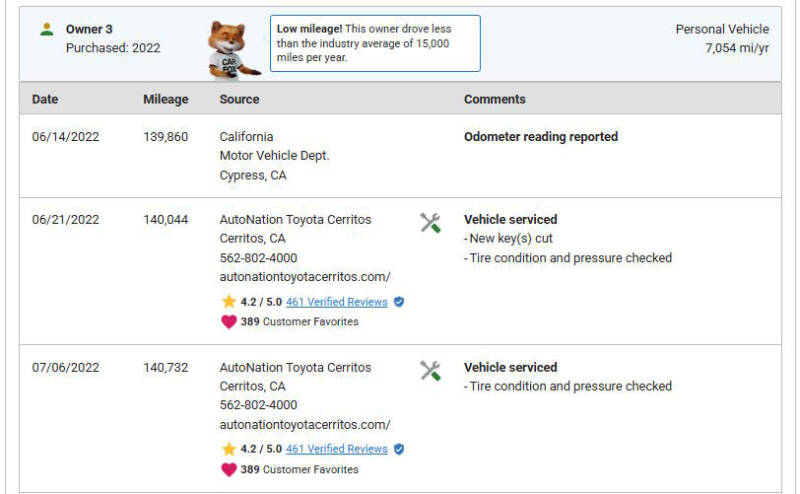Click AutoNation Toyota Cerritos in 07/06/2022 row
The height and width of the screenshot is (494, 800).
click(295, 367)
